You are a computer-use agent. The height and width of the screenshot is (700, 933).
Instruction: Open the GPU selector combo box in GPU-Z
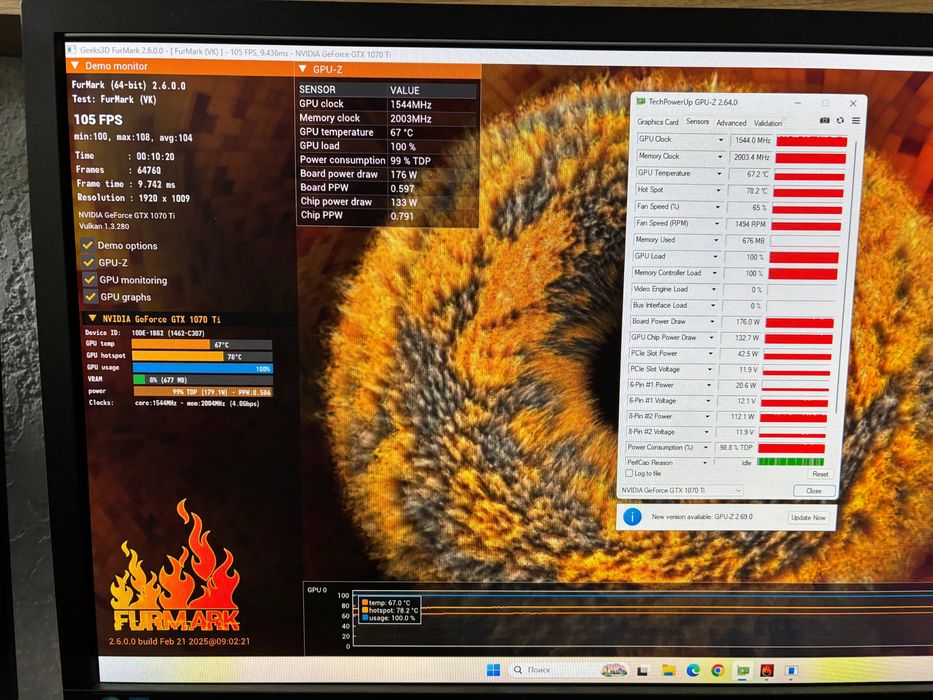(681, 490)
